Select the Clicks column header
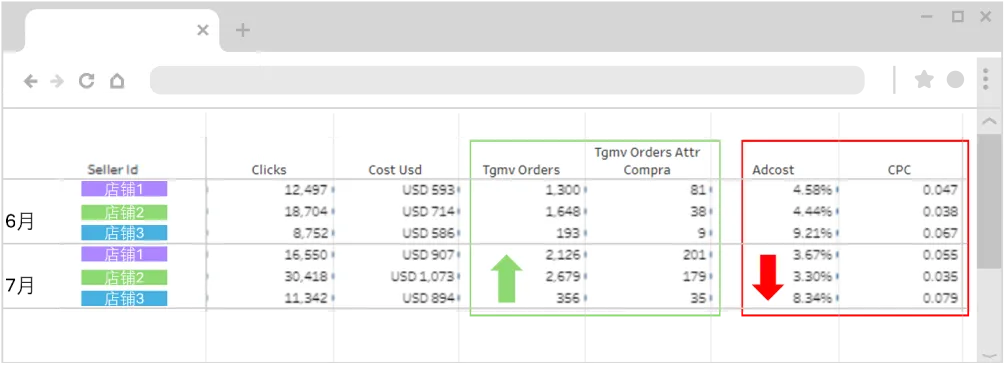 [269, 170]
